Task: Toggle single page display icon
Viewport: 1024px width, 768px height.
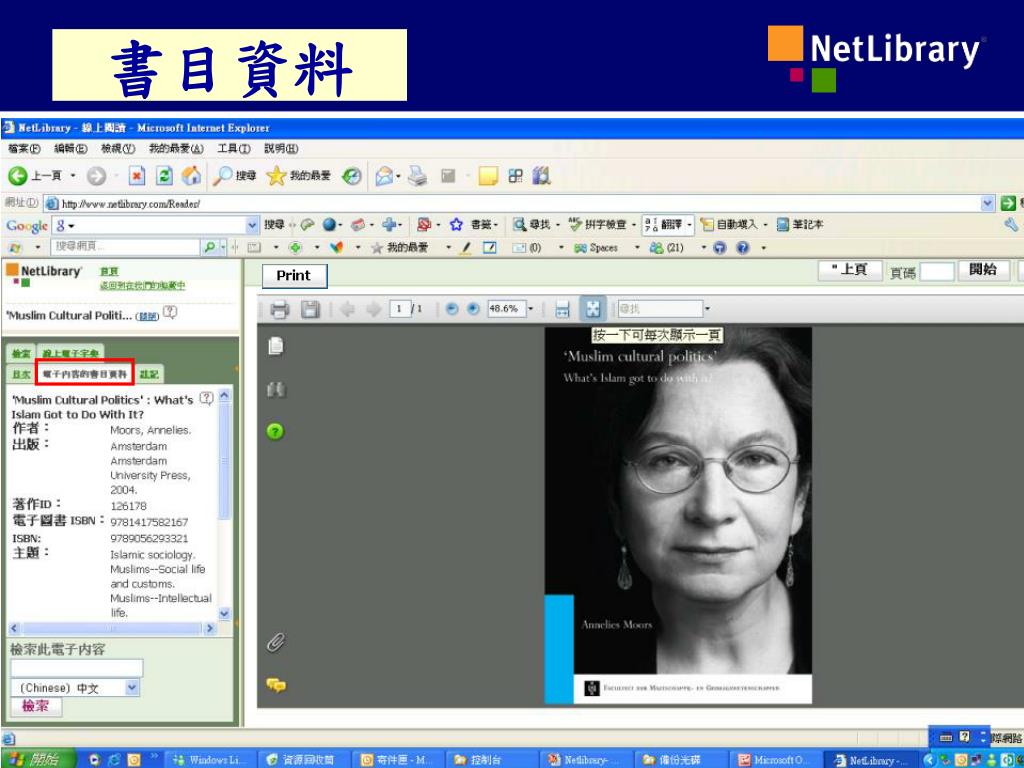Action: tap(593, 309)
